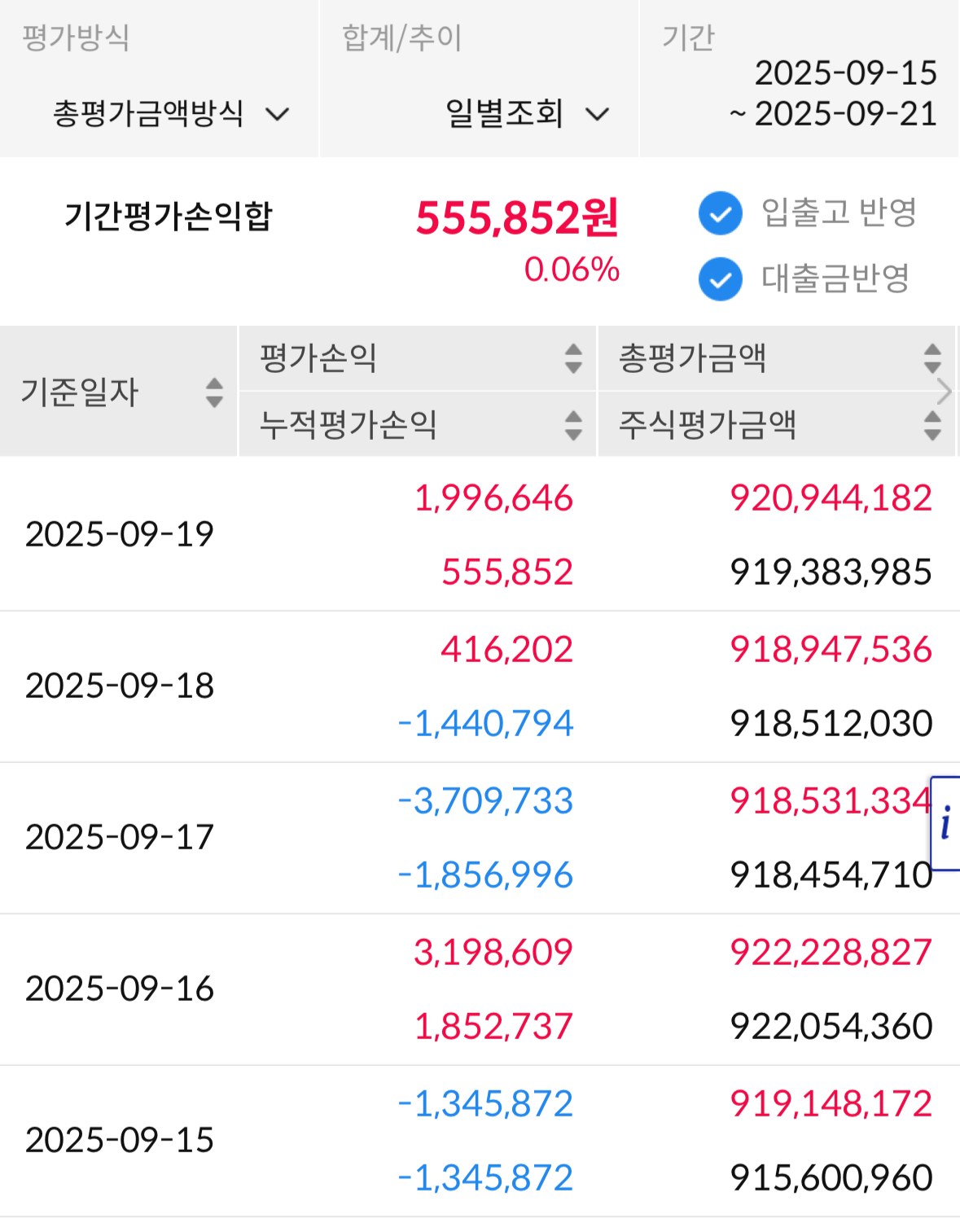Screen dimensions: 960x1232
Task: Show more columns with right arrow
Action: (x=945, y=392)
